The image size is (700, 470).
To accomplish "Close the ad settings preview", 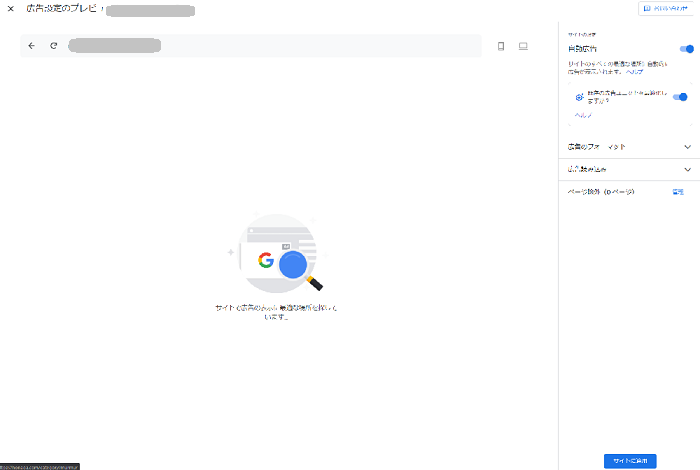I will pos(11,8).
